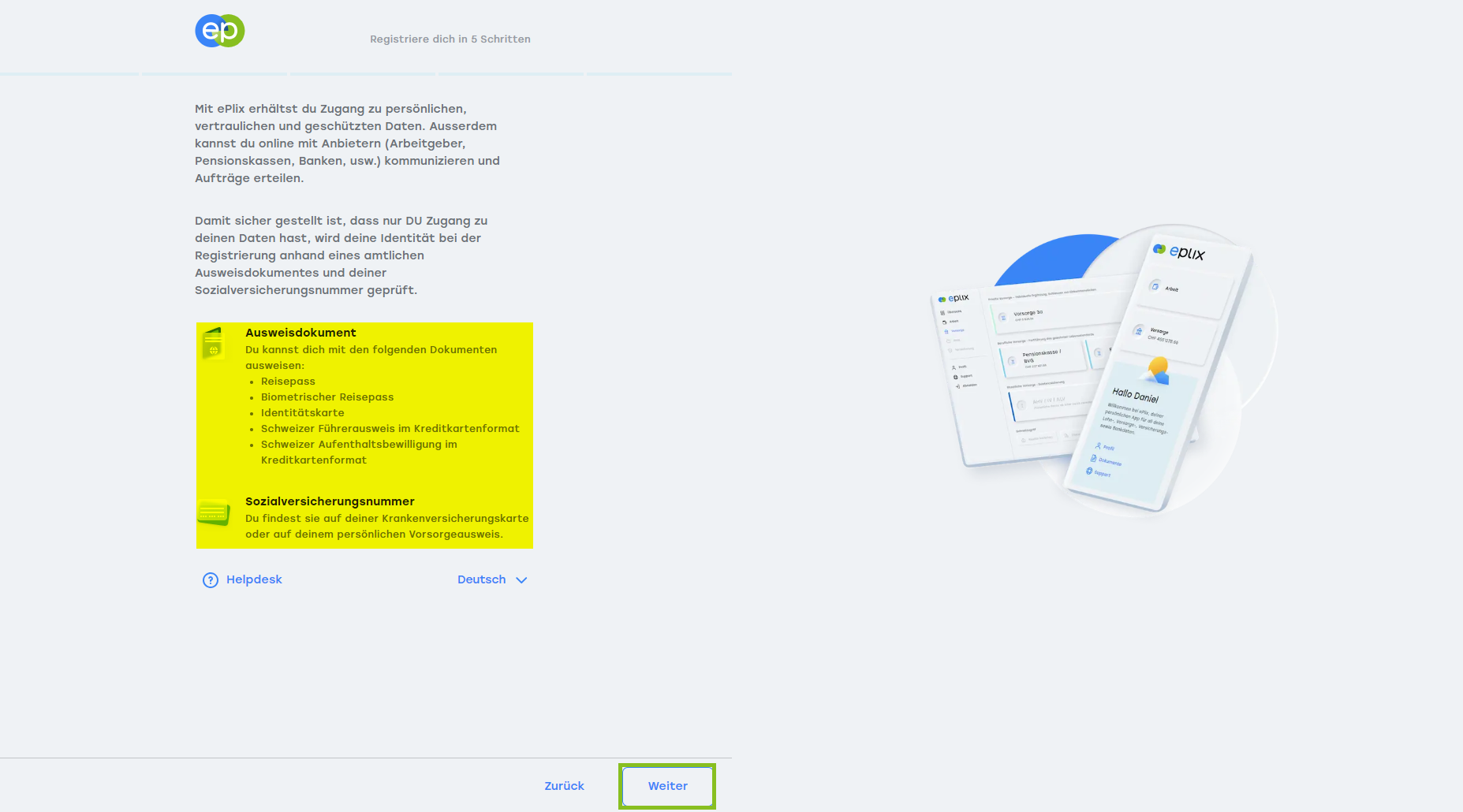The image size is (1463, 812).
Task: Click the card icon beside Sozialversicherungsnummer
Action: tap(213, 513)
